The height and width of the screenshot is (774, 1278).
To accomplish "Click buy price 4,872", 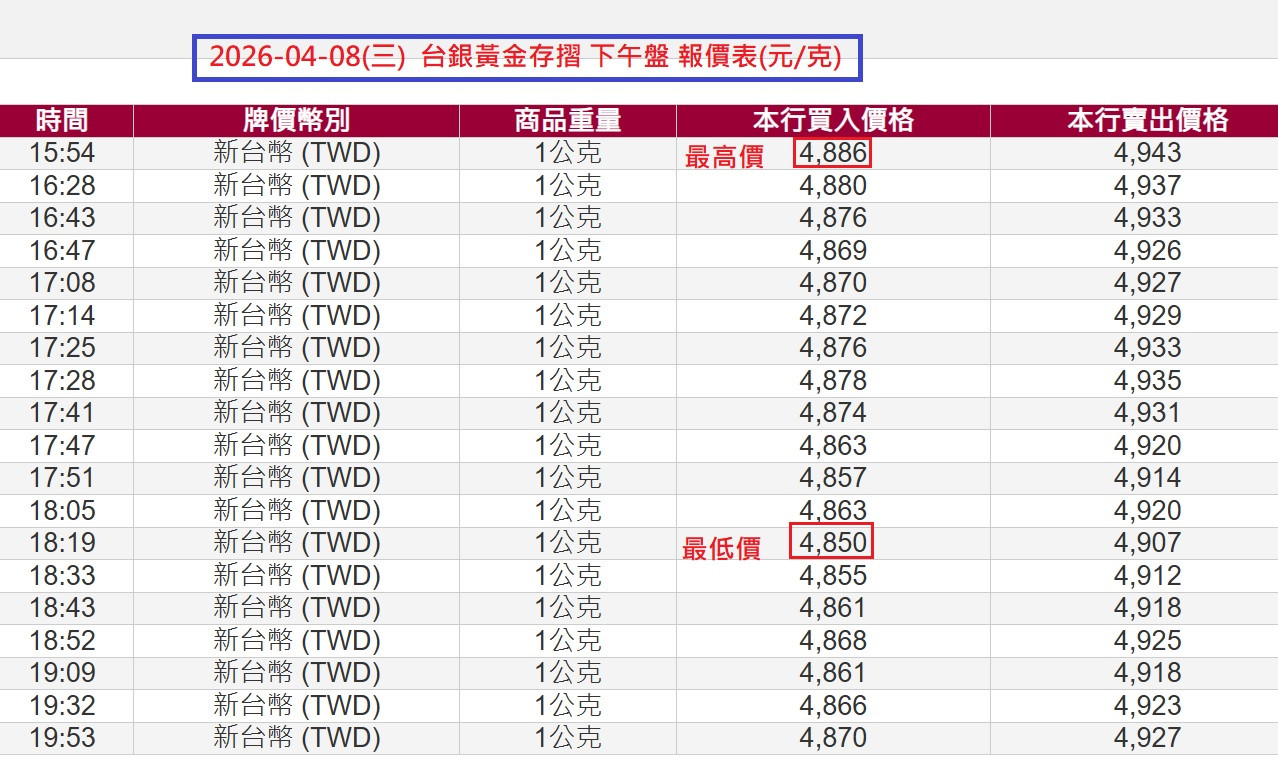I will click(833, 316).
